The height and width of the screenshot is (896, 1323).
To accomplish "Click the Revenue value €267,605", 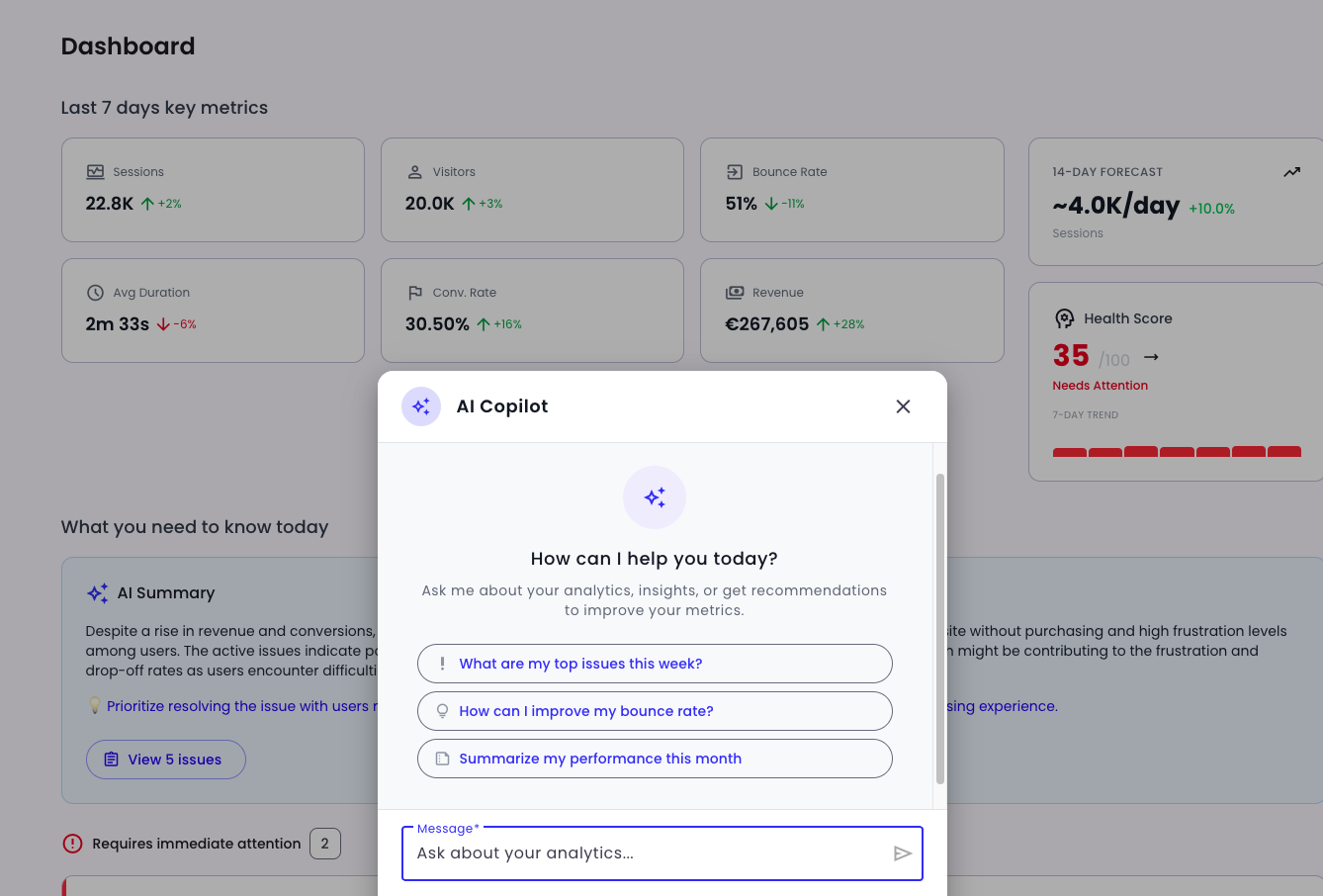I will 767,324.
